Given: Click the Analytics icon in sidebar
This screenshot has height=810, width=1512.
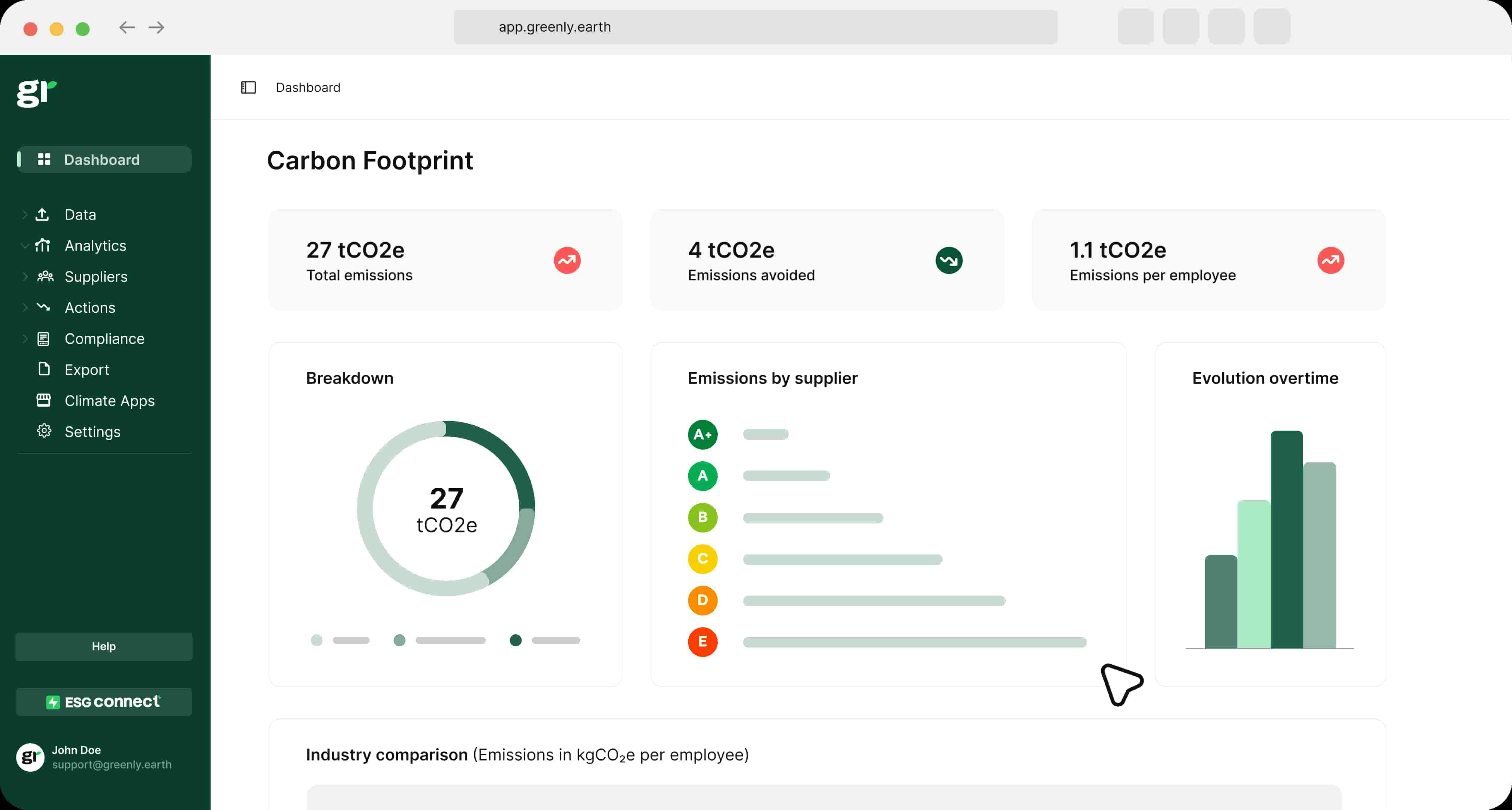Looking at the screenshot, I should pyautogui.click(x=44, y=245).
